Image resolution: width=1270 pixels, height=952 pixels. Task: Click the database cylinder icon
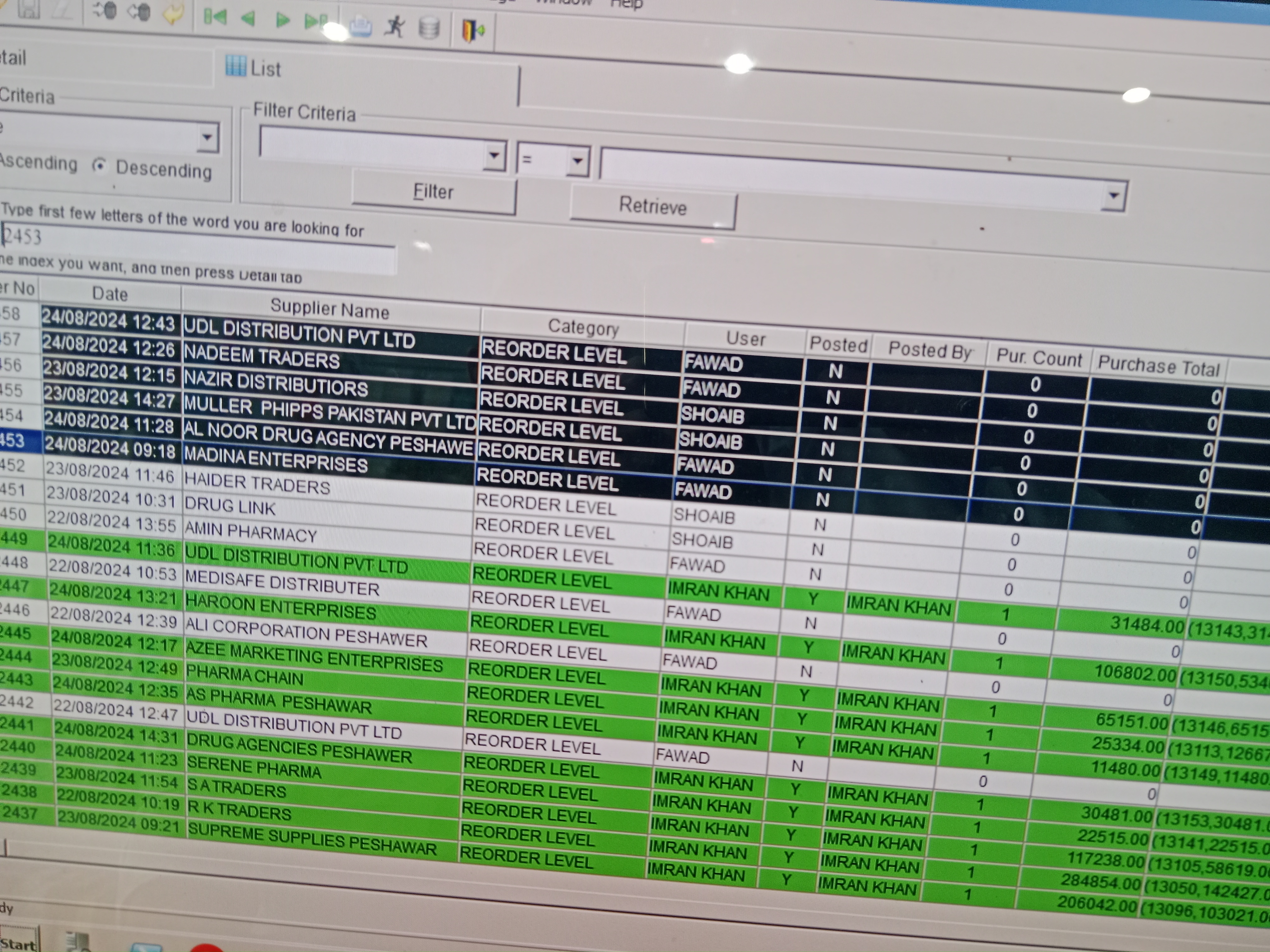pos(429,28)
